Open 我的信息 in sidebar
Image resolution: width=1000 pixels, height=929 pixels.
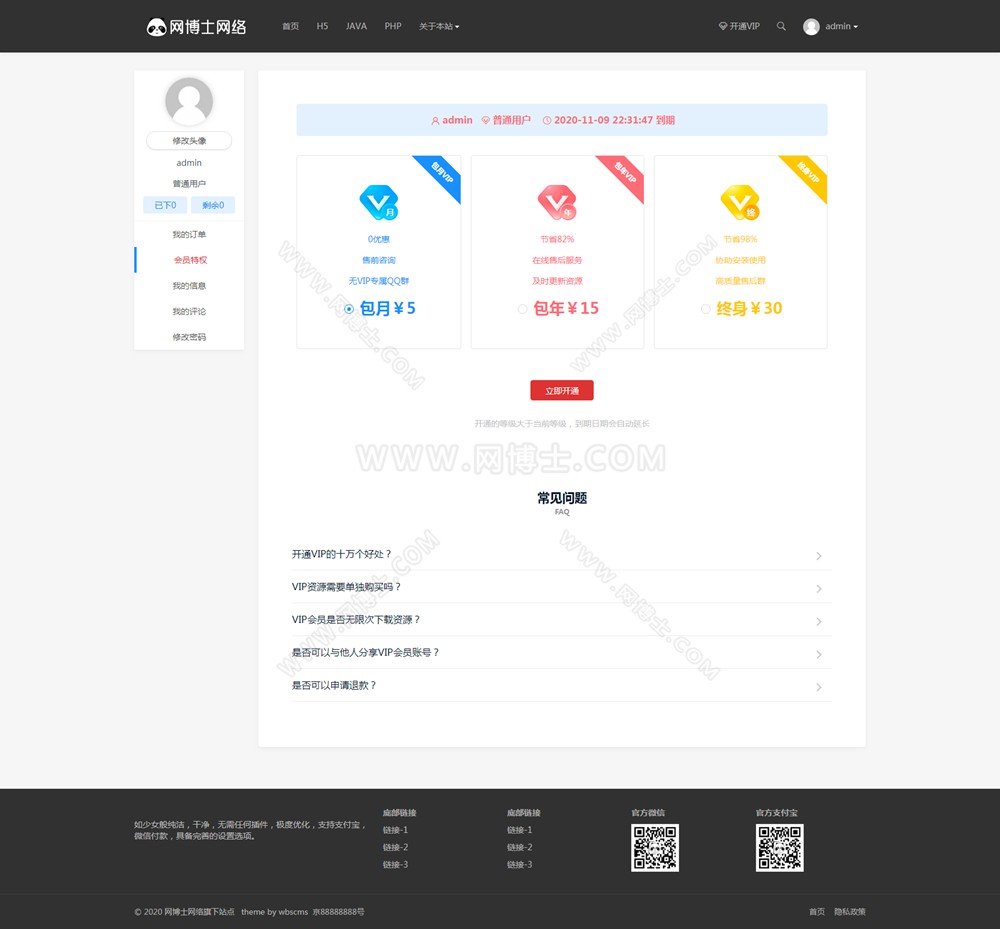[x=189, y=286]
